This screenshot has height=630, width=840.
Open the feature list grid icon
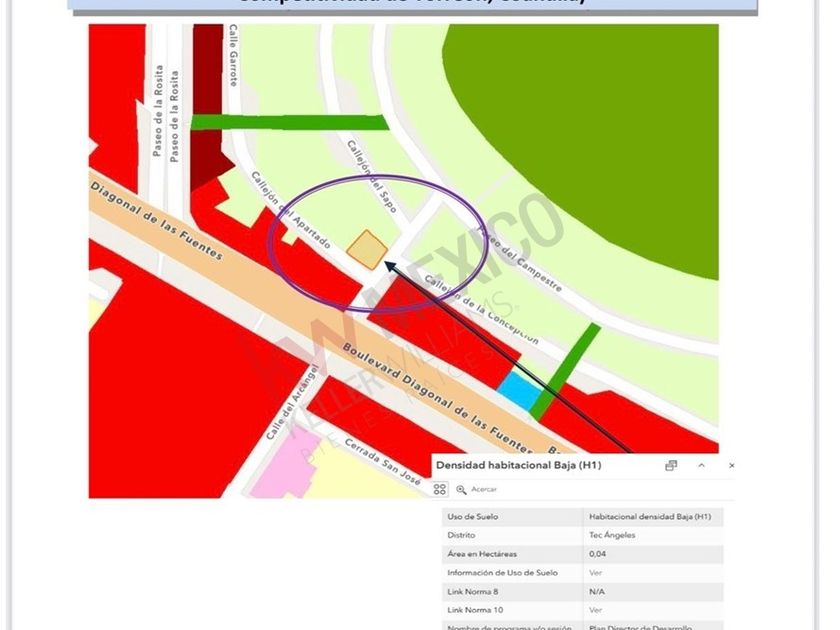coord(440,489)
